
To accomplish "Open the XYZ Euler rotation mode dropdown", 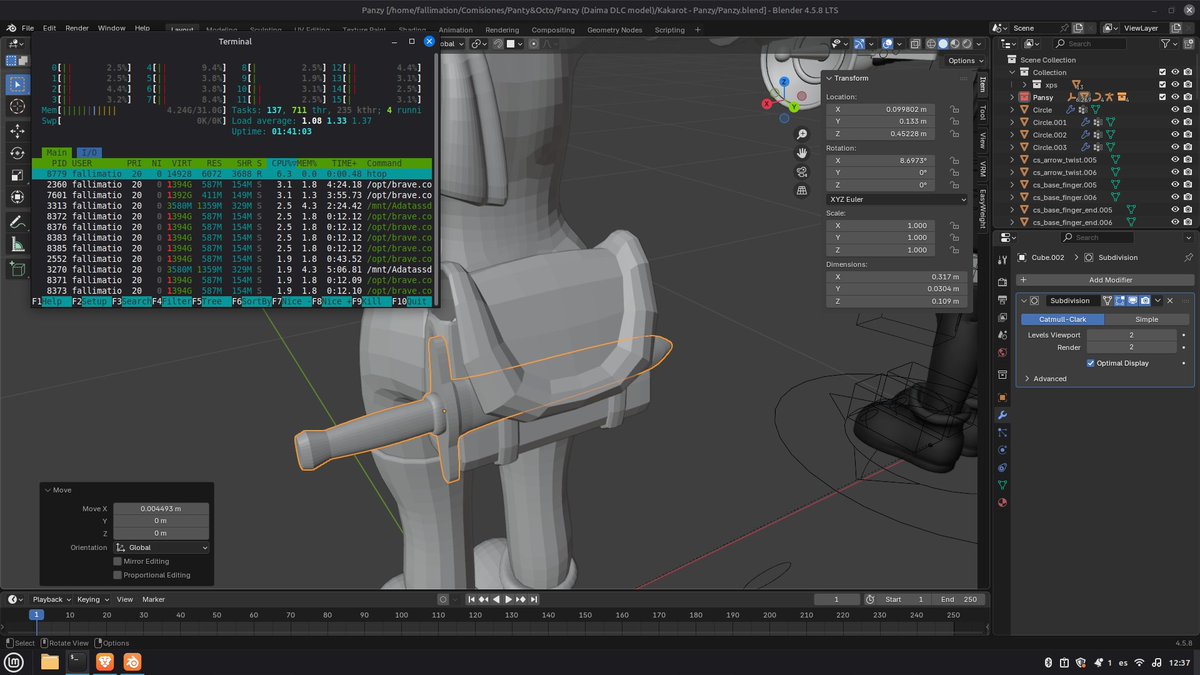I will 897,199.
